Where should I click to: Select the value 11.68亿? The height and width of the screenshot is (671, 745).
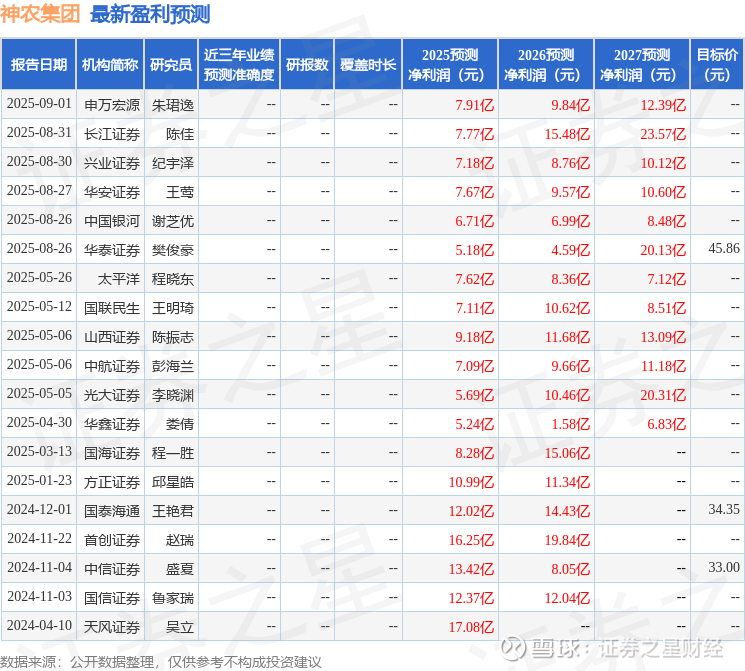coord(567,337)
